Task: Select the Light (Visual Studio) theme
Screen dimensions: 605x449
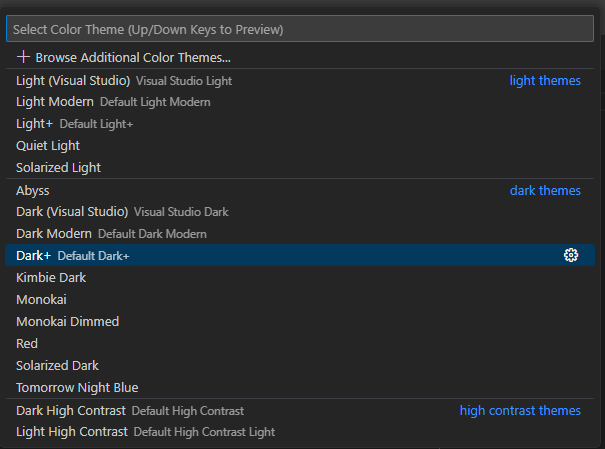Action: click(x=73, y=80)
